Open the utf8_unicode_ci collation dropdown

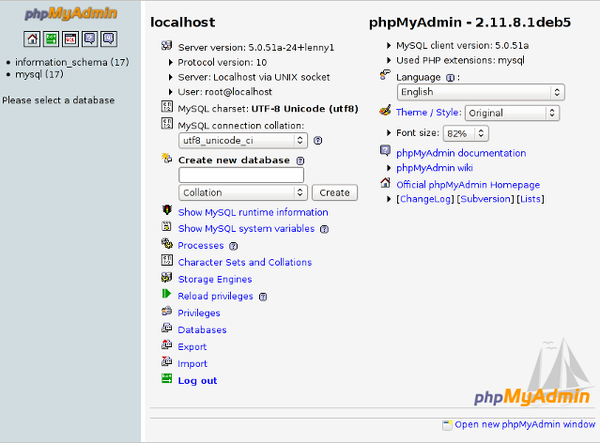(x=243, y=141)
